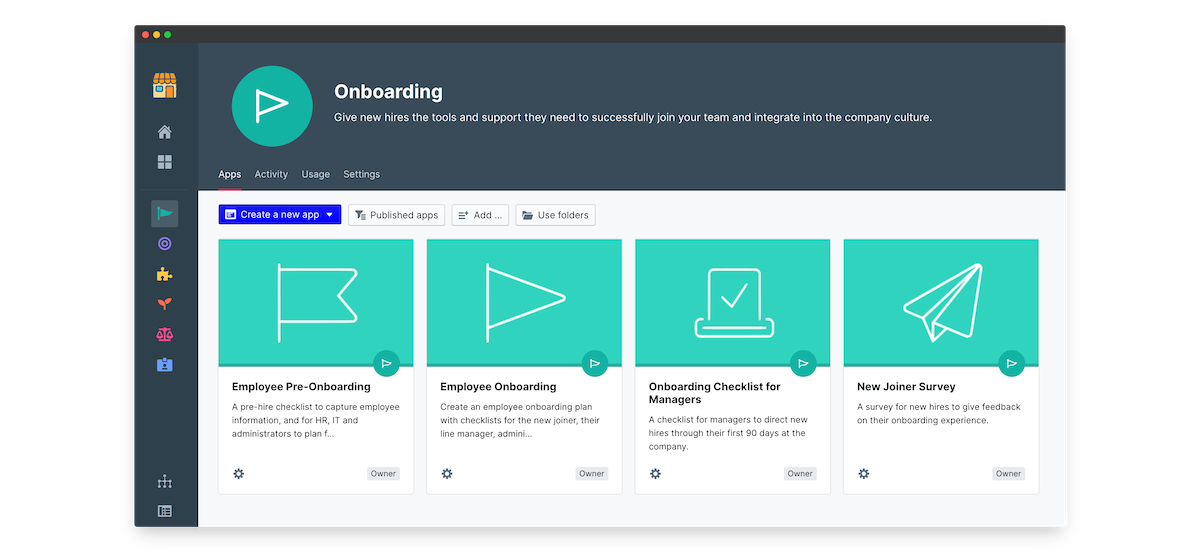
Task: Click Owner badge on Employee Onboarding card
Action: (x=592, y=474)
